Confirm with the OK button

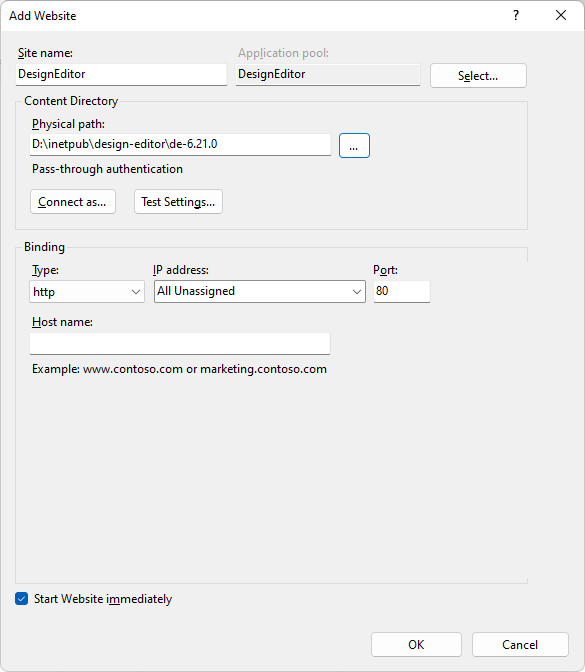(x=416, y=644)
